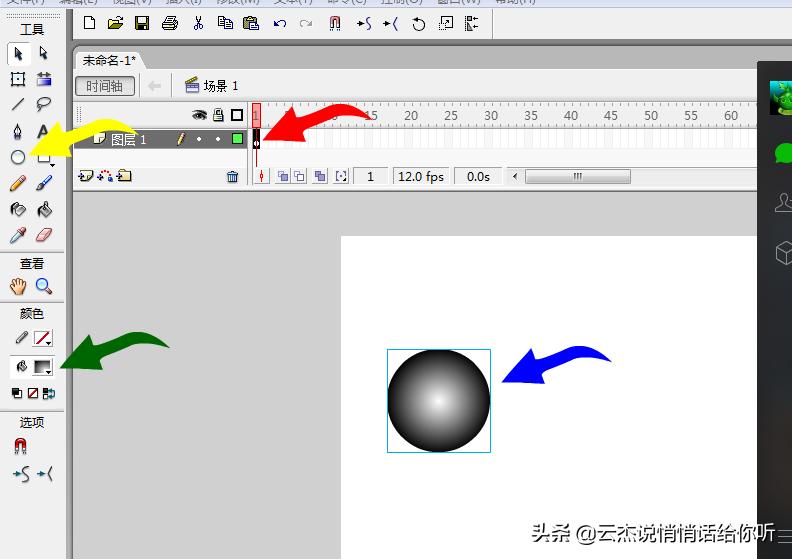Click the Open file toolbar icon
The height and width of the screenshot is (559, 792).
coord(116,23)
